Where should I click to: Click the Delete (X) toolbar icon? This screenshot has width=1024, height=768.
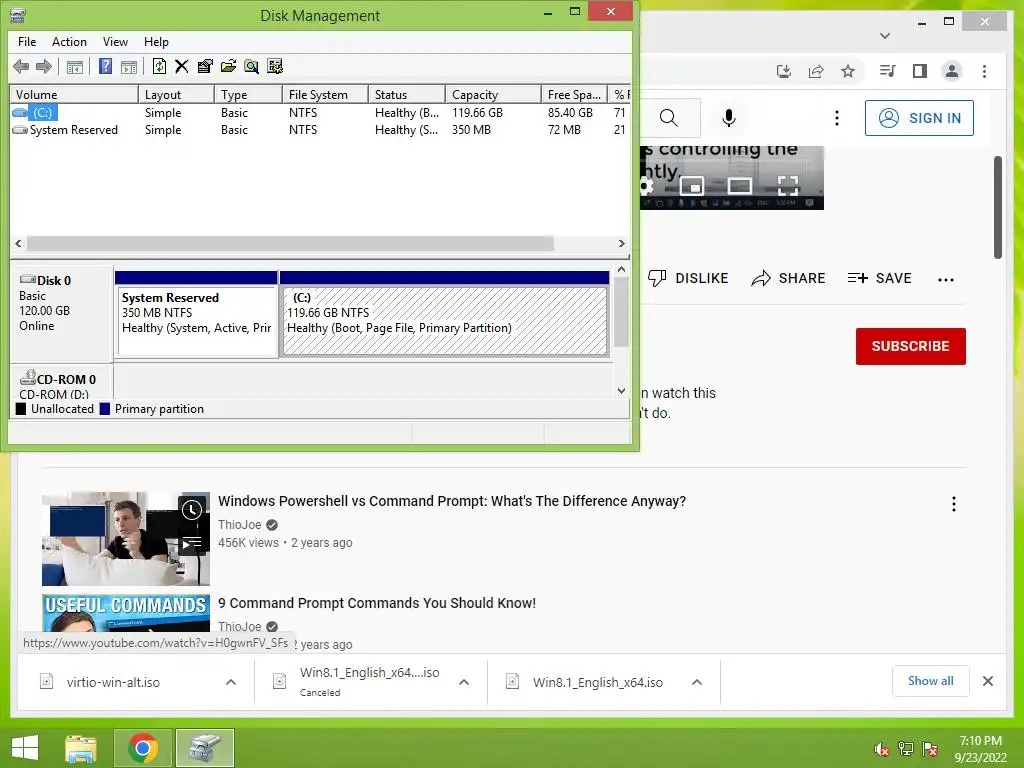182,66
